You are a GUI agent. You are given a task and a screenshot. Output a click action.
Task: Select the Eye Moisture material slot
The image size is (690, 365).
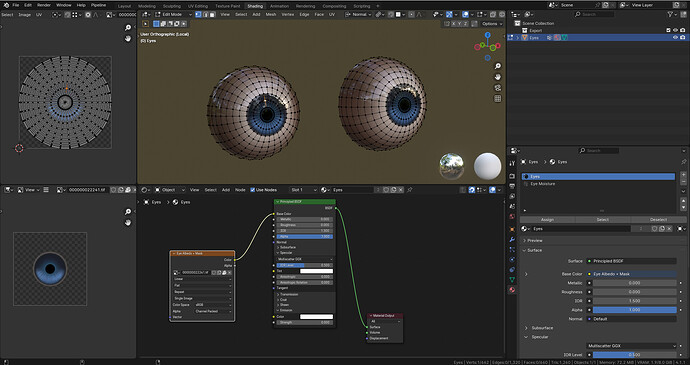(x=598, y=184)
